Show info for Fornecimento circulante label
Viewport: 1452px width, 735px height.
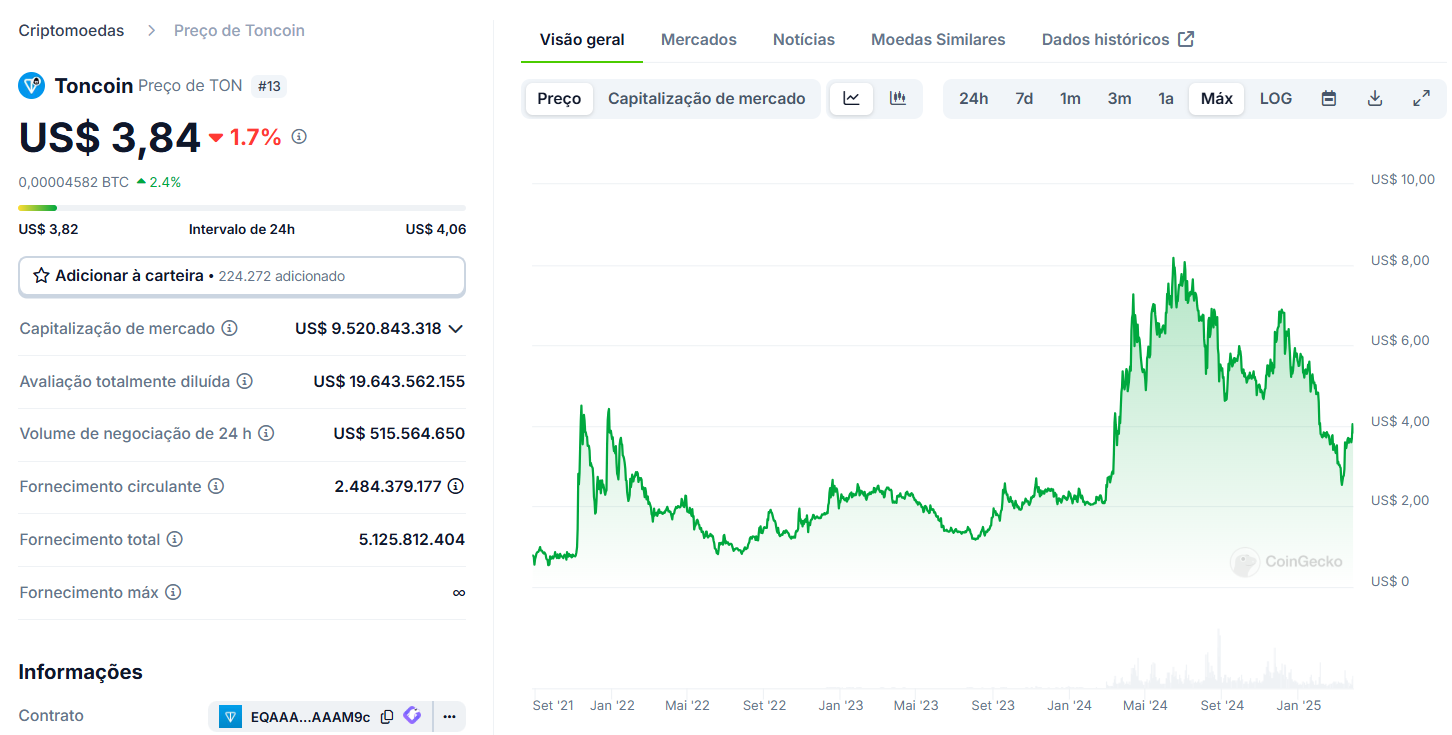click(216, 486)
